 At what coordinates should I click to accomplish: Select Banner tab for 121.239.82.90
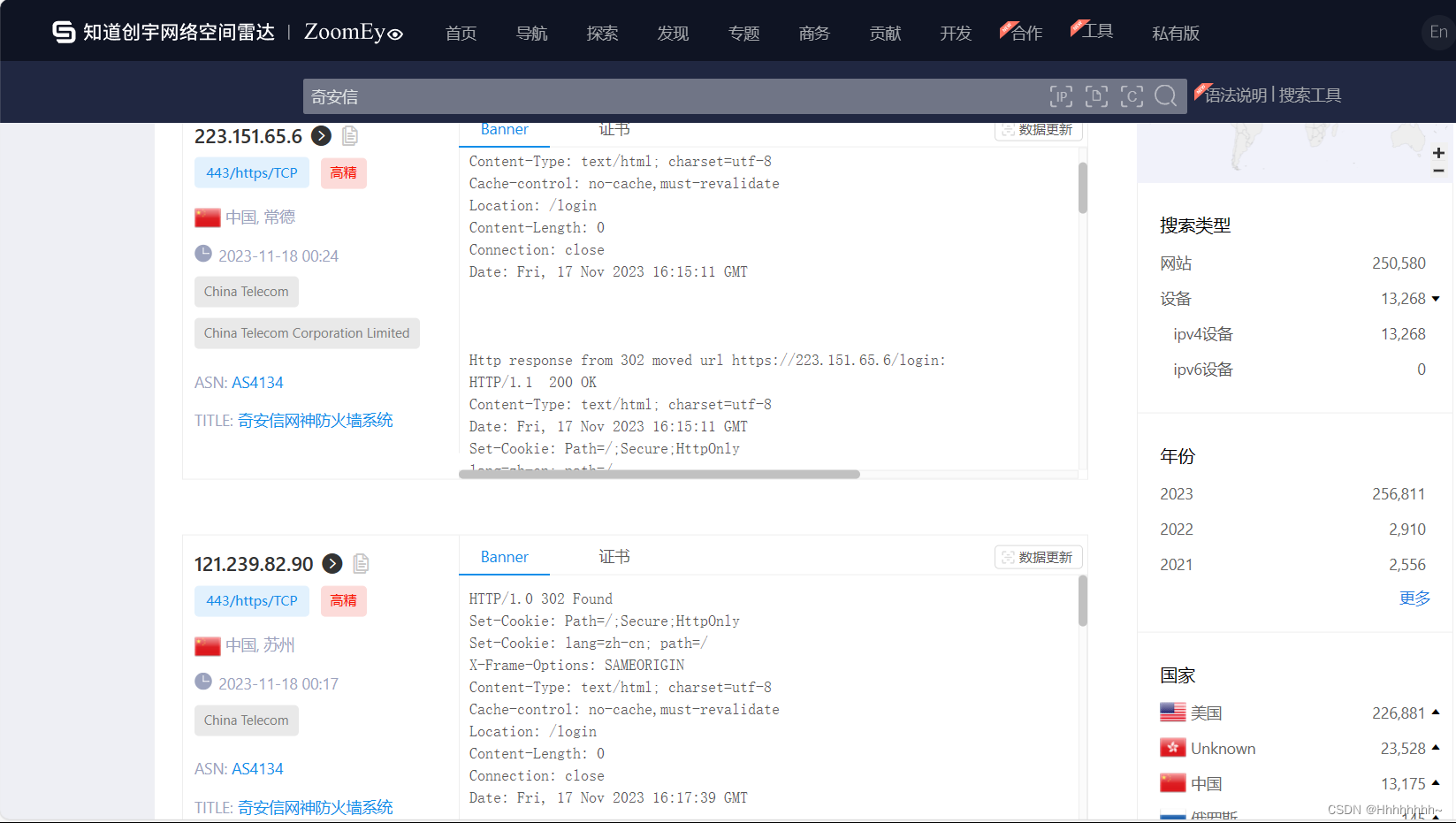[x=504, y=557]
